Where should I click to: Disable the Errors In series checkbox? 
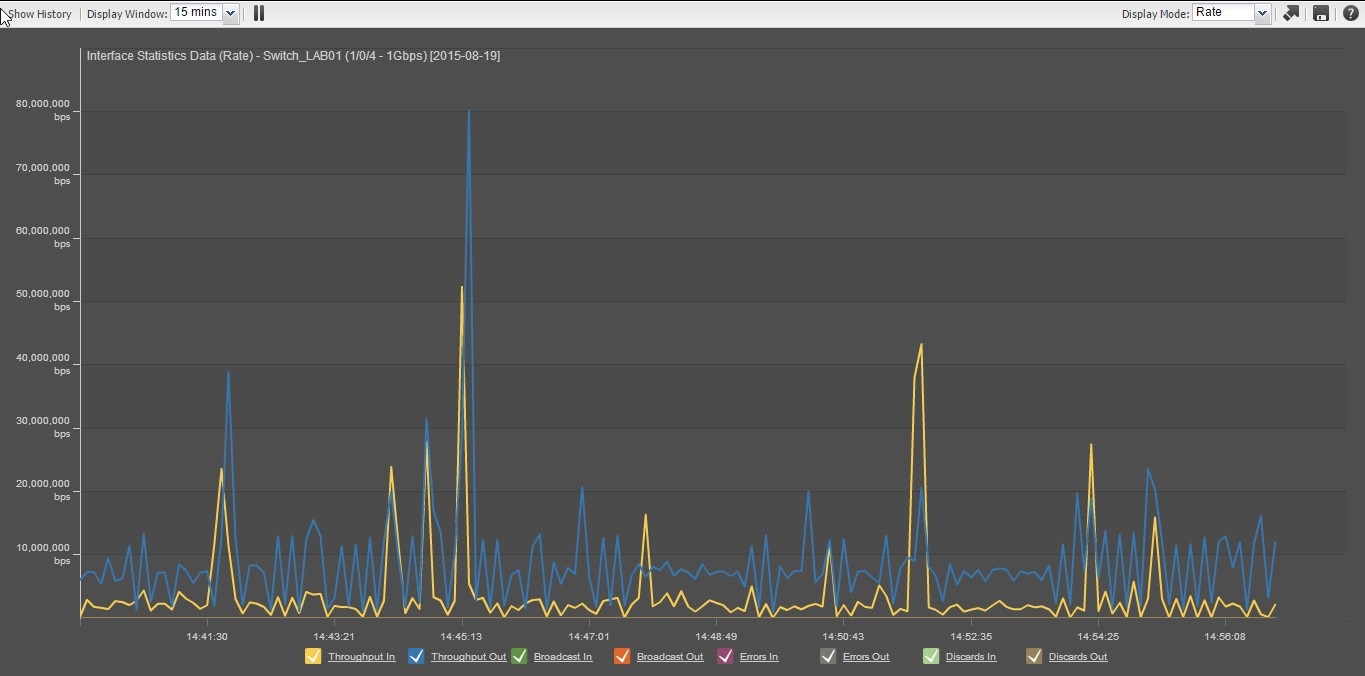(725, 657)
